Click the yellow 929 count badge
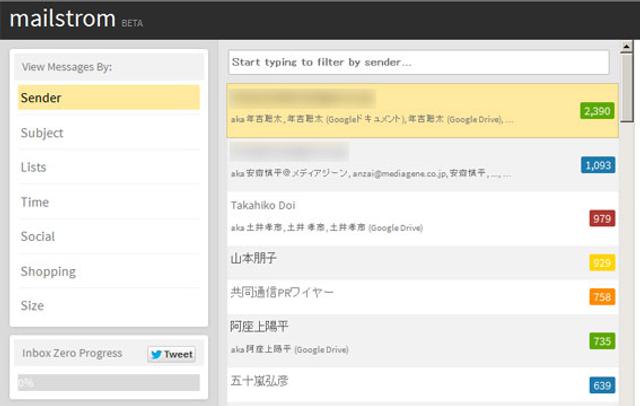 tap(602, 263)
